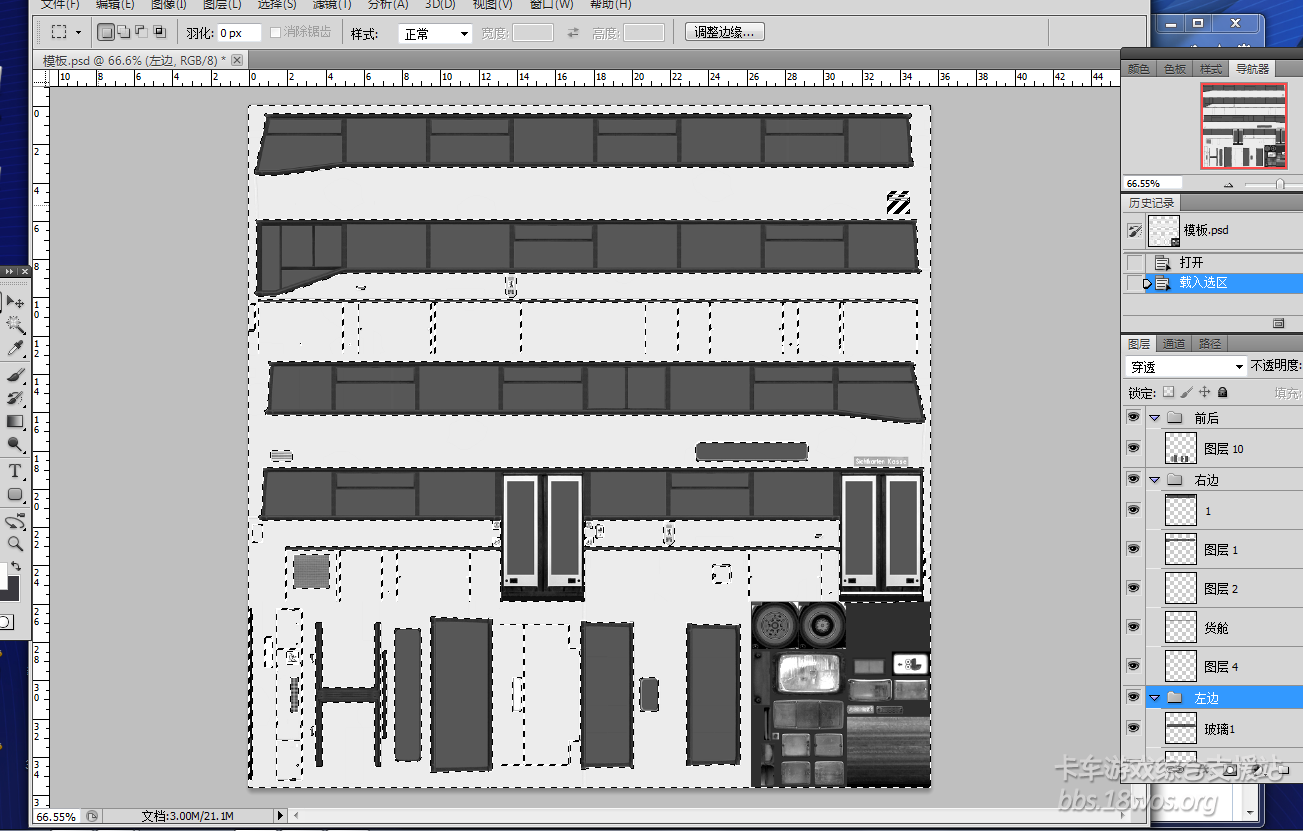Select the Zoom tool
The height and width of the screenshot is (831, 1303).
[15, 544]
